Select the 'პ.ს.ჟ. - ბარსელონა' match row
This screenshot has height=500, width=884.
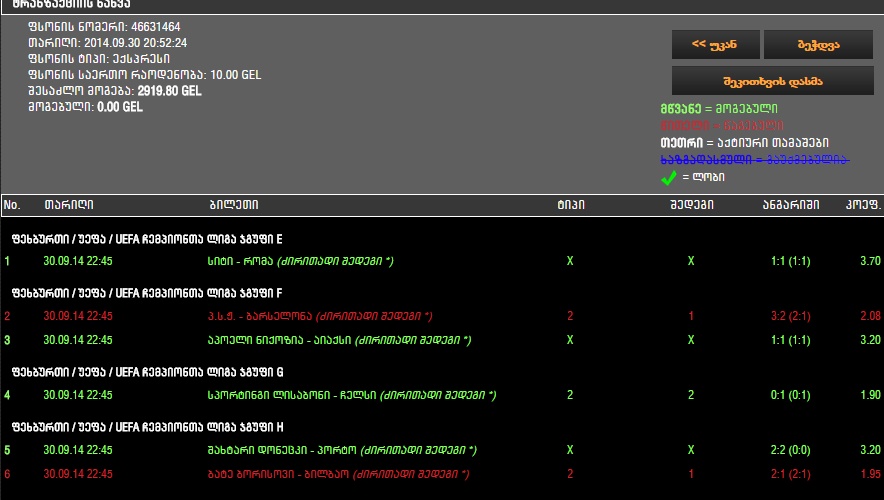[x=442, y=316]
